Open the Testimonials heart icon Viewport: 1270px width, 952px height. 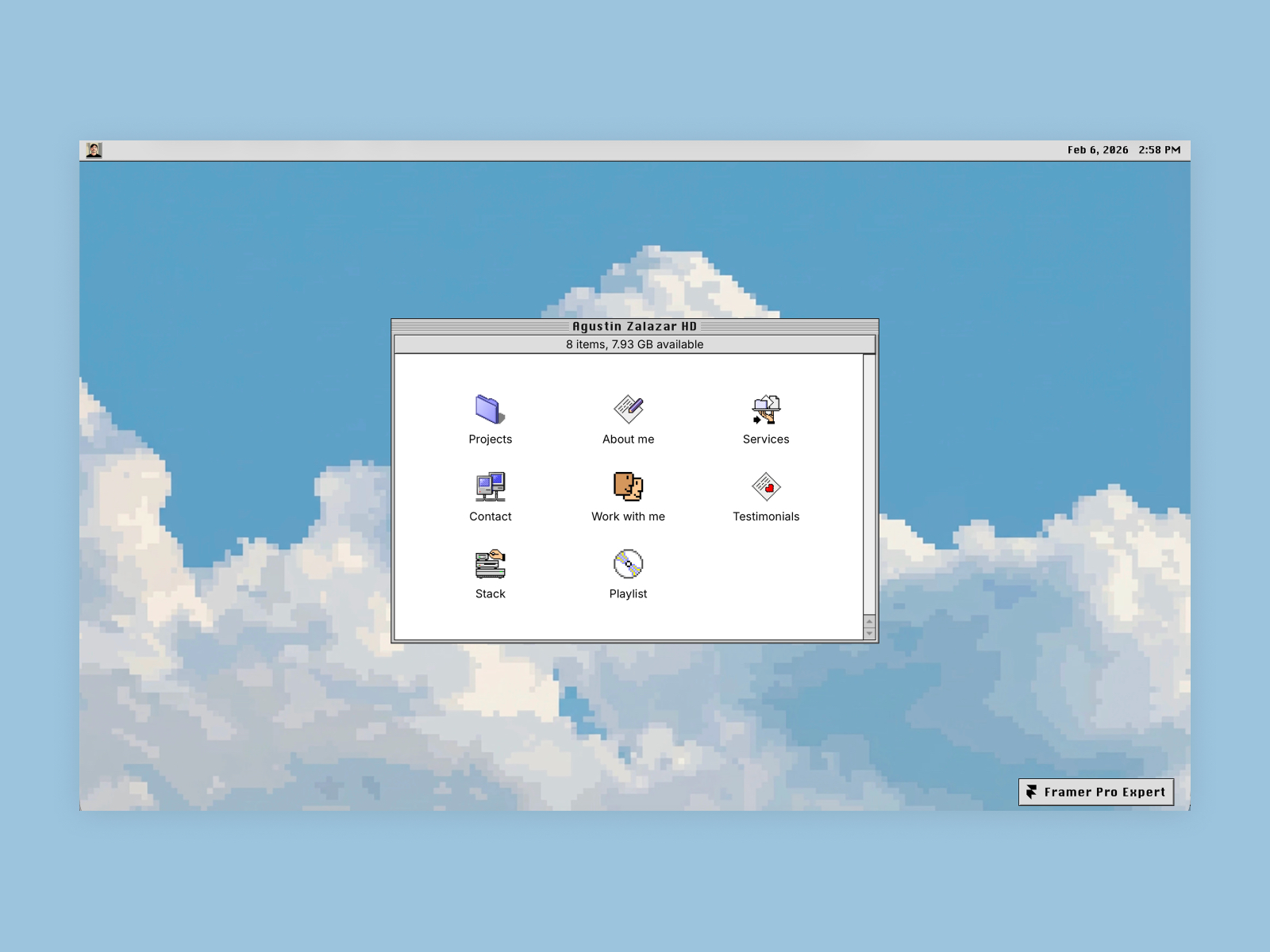[766, 486]
